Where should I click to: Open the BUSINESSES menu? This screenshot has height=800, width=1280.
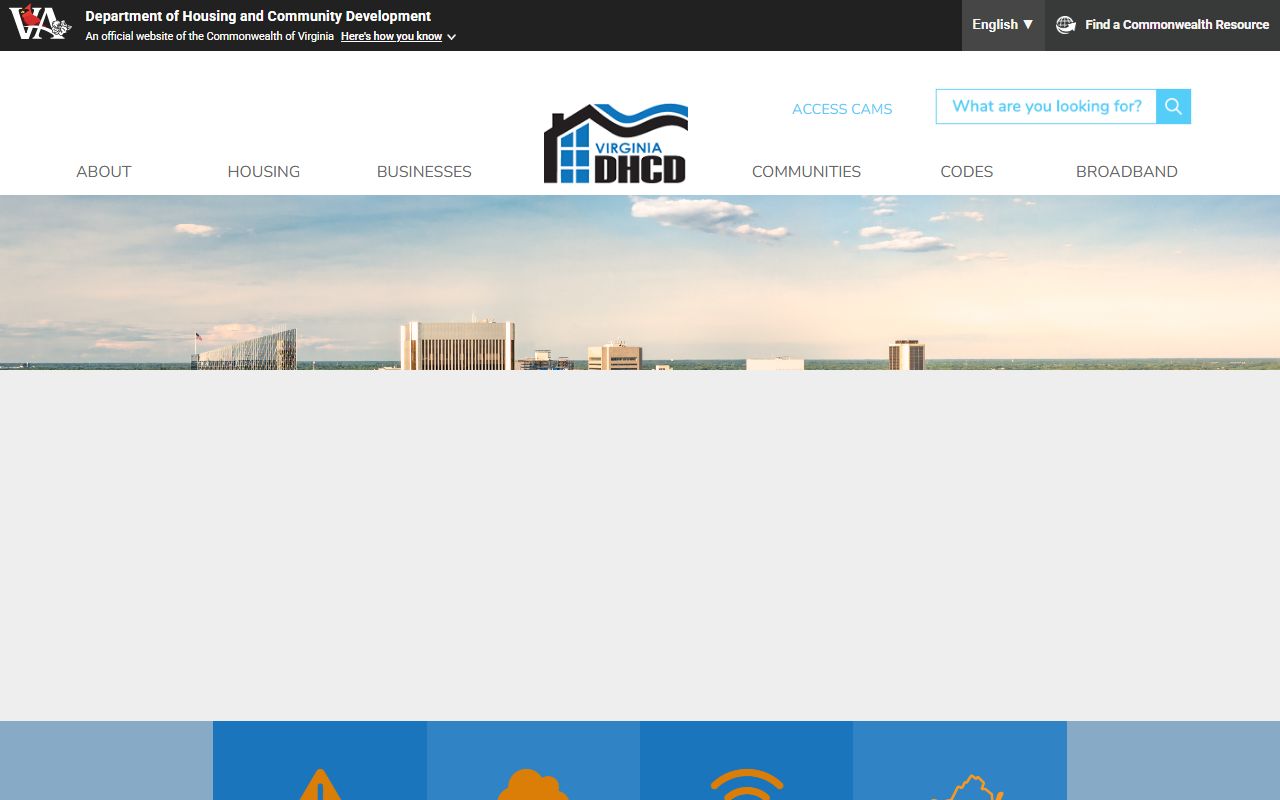pyautogui.click(x=424, y=172)
